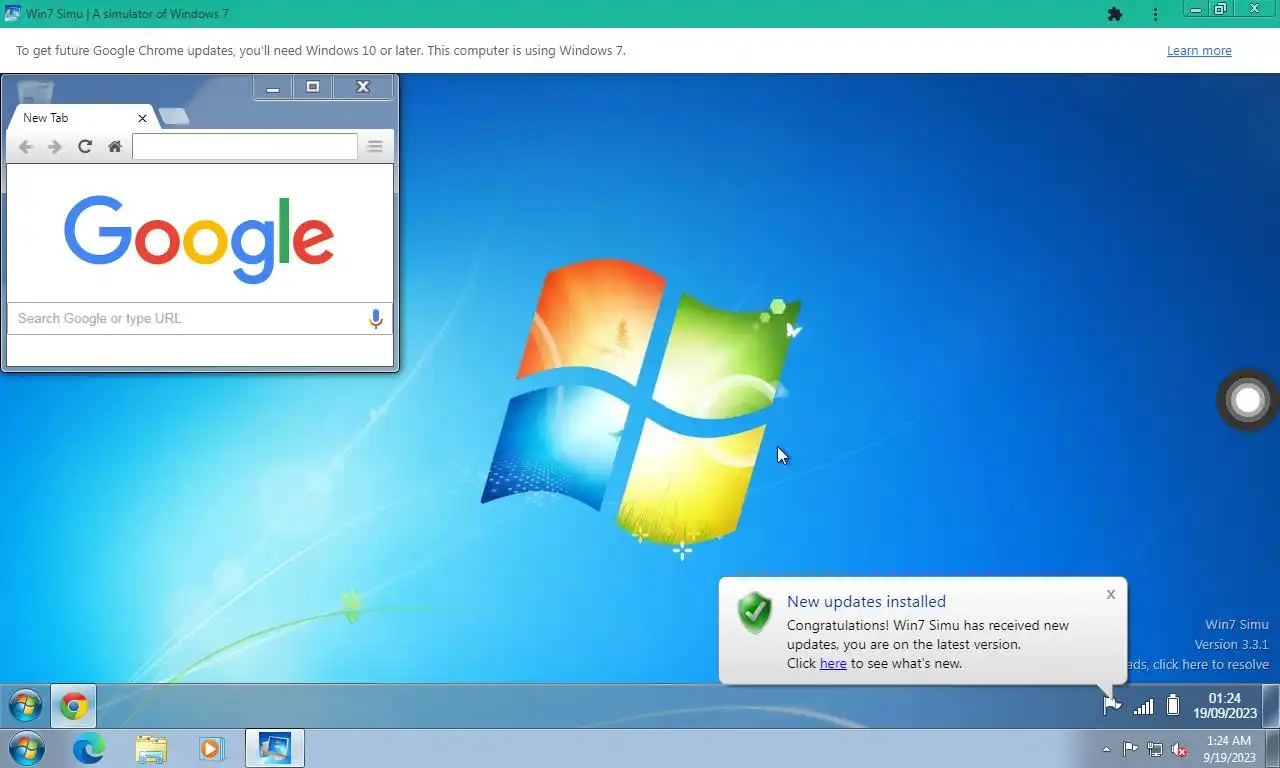Open the hamburger menu in the simulated browser

(x=375, y=147)
